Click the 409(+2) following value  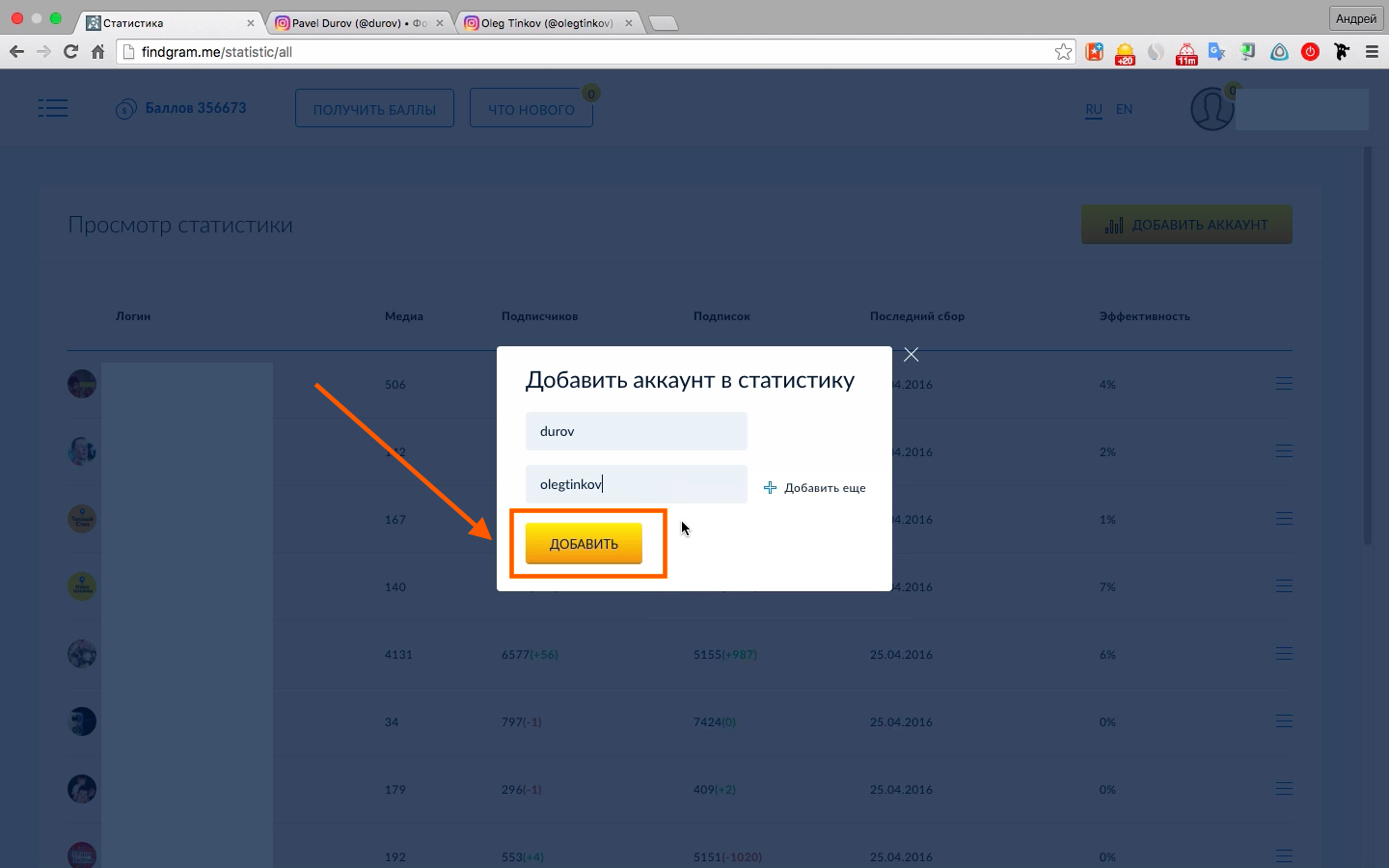[x=715, y=790]
